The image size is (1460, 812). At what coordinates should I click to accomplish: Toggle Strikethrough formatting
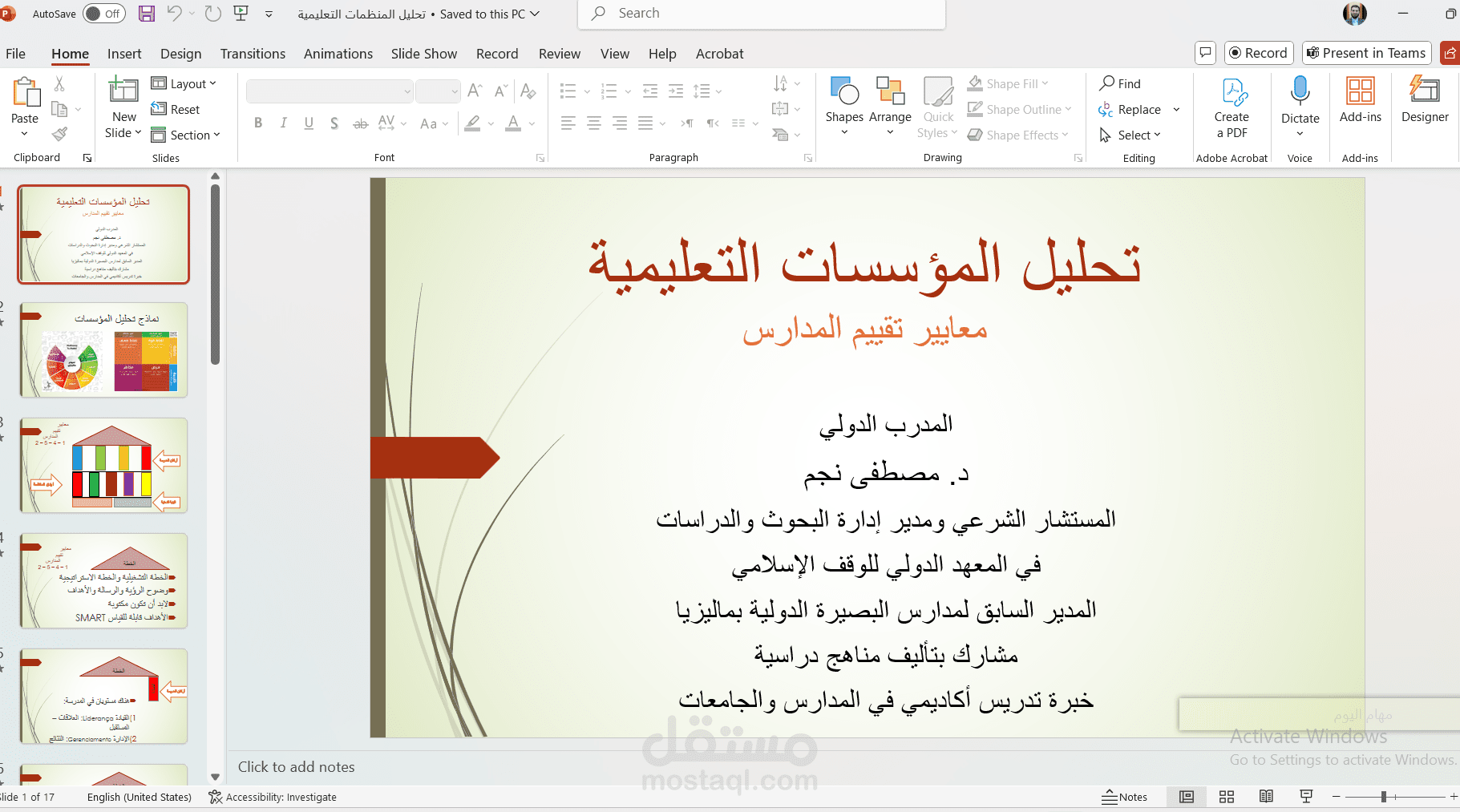coord(361,123)
